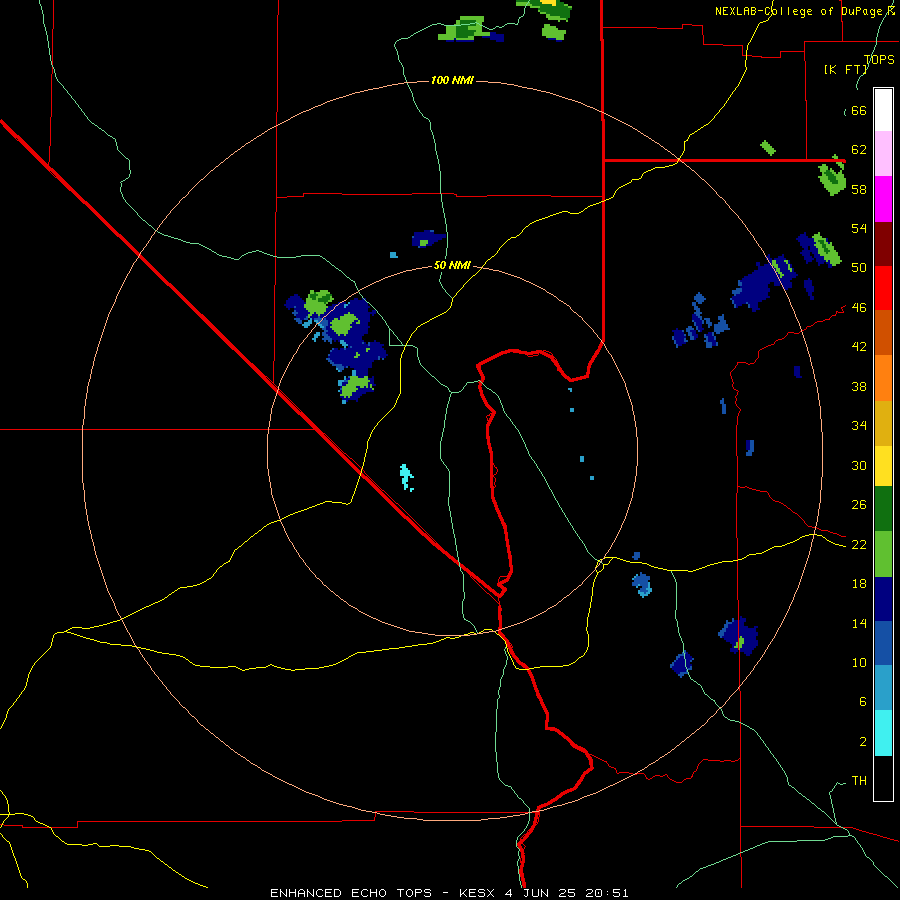Click the burnt orange legend color band
This screenshot has height=900, width=900.
(883, 333)
